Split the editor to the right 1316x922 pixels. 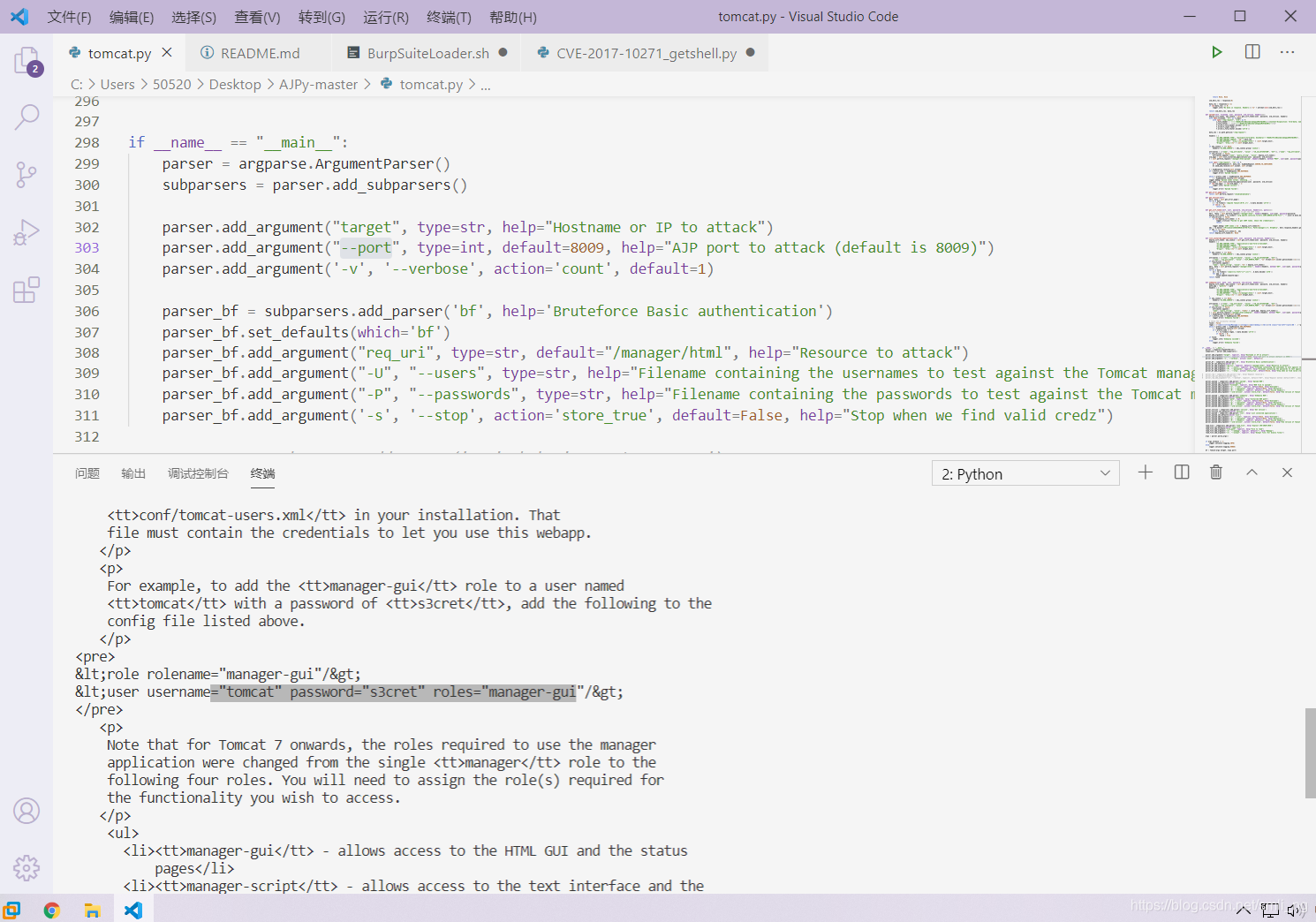(1252, 52)
